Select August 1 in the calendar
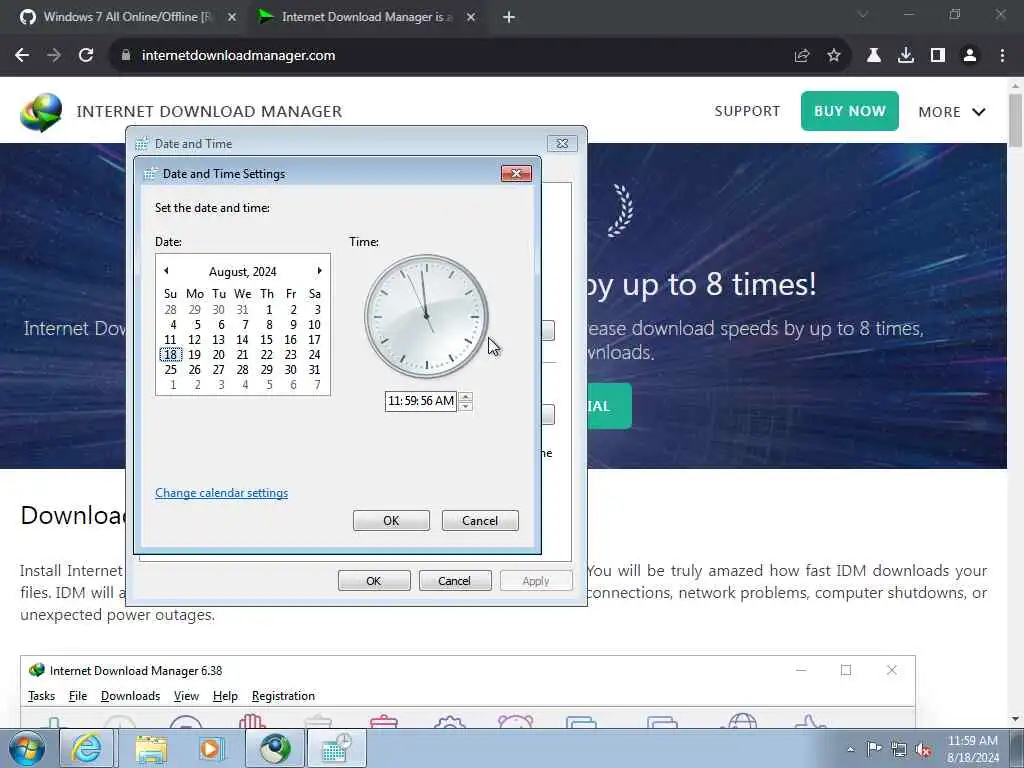 coord(269,310)
